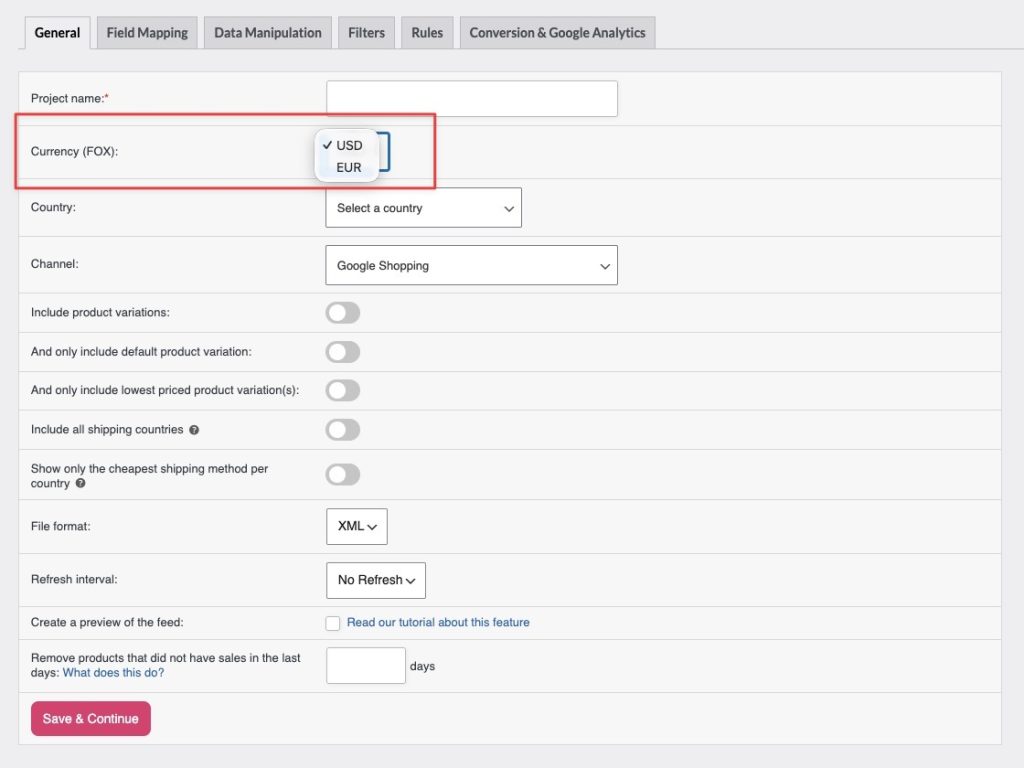Viewport: 1024px width, 768px height.
Task: Open the Country dropdown
Action: pos(423,208)
